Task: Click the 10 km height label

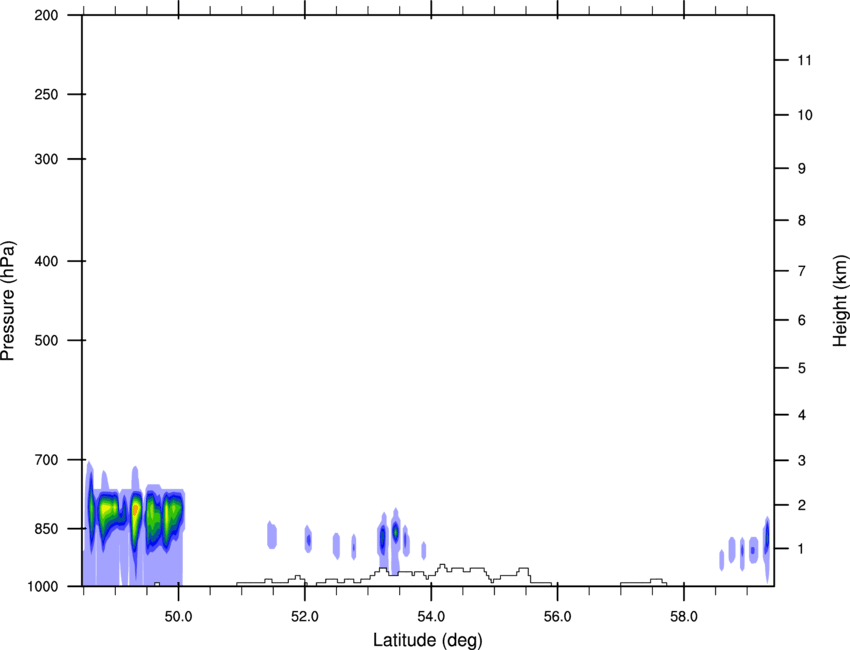Action: click(805, 115)
